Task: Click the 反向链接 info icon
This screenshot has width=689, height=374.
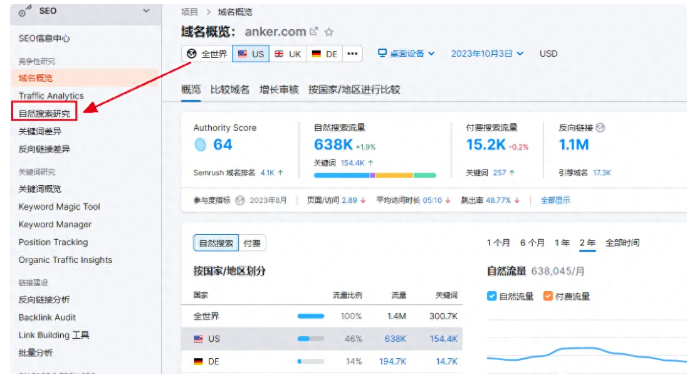Action: pyautogui.click(x=601, y=127)
